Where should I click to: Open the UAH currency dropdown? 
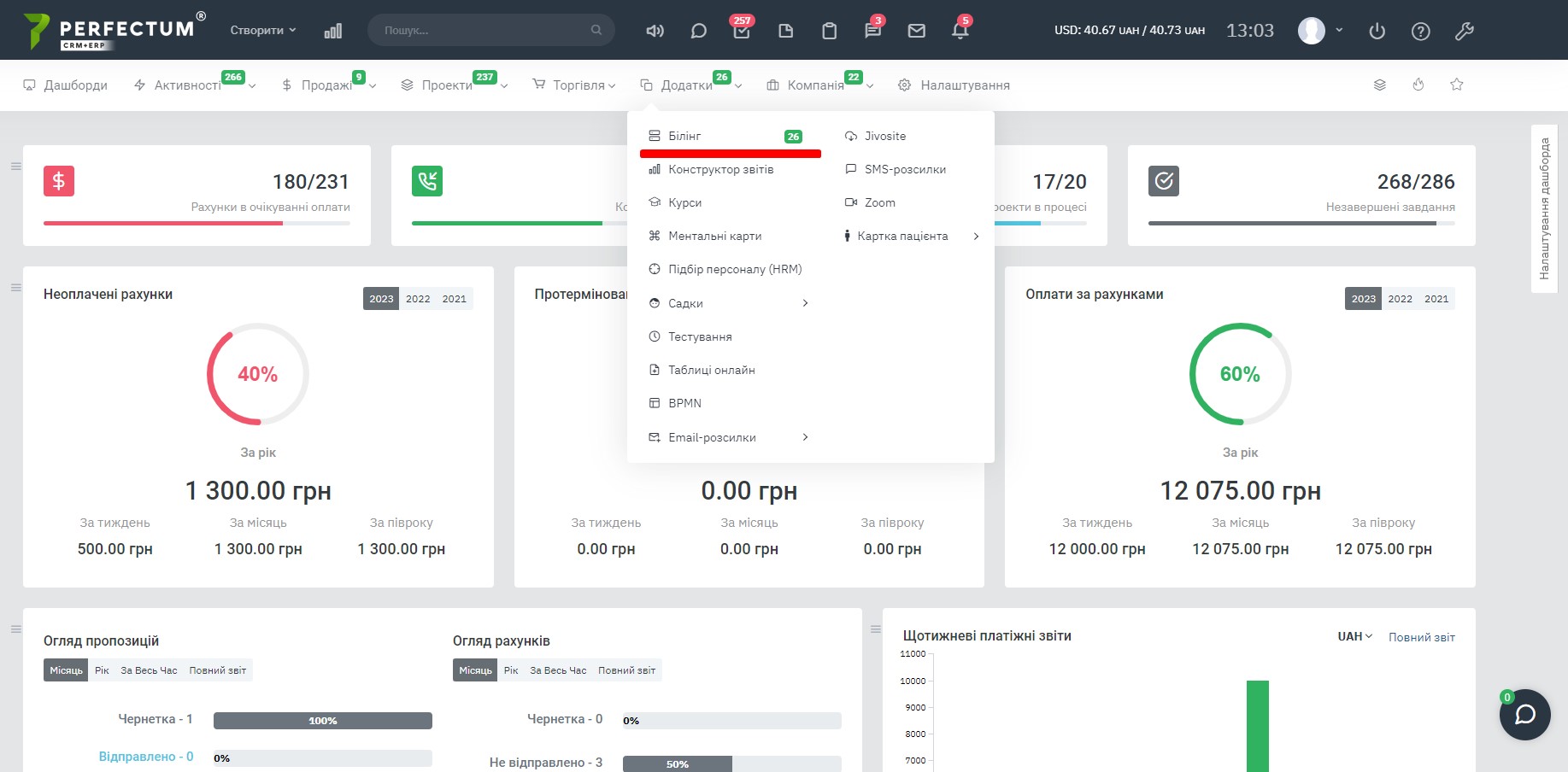tap(1354, 636)
